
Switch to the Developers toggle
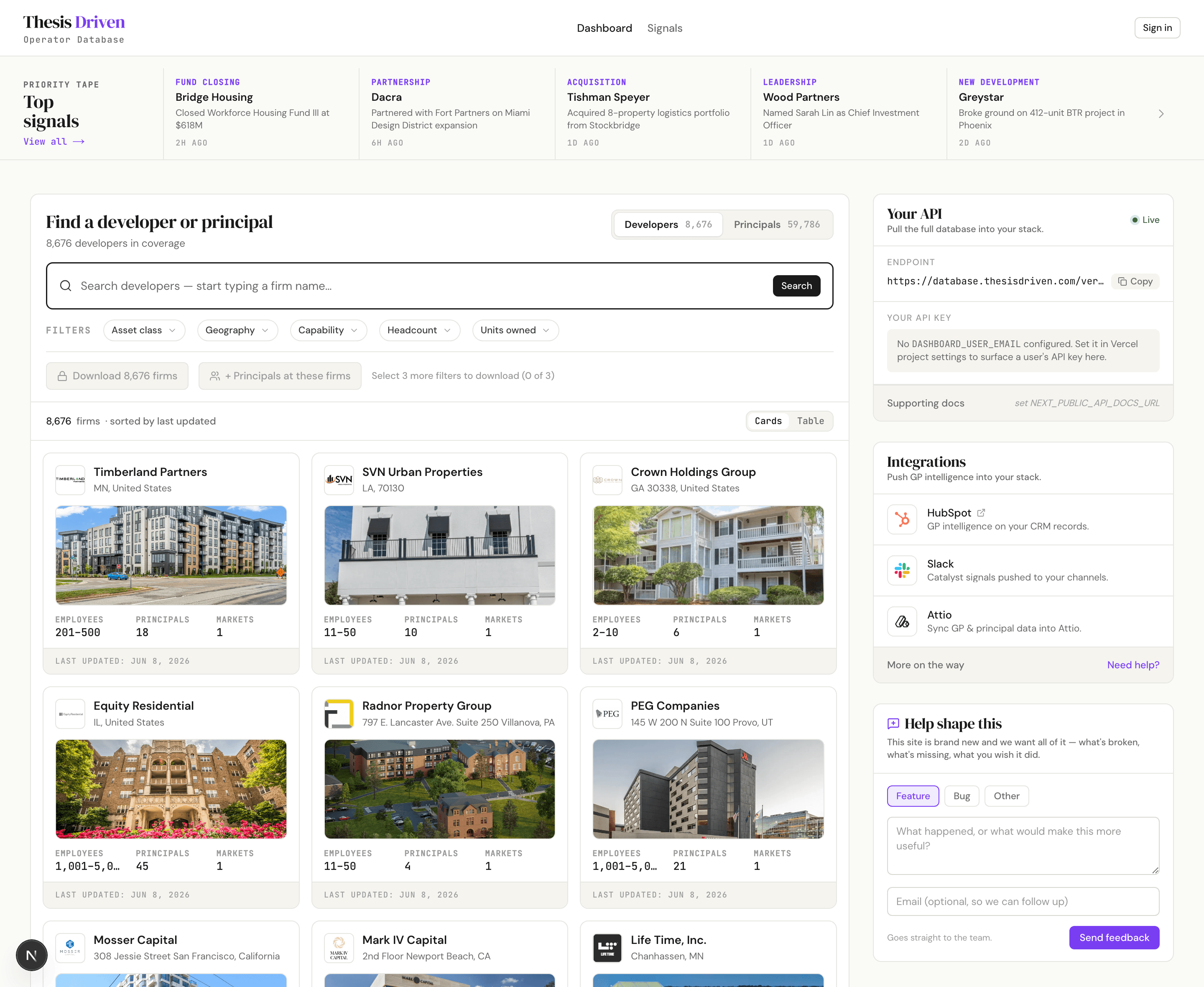(x=668, y=225)
